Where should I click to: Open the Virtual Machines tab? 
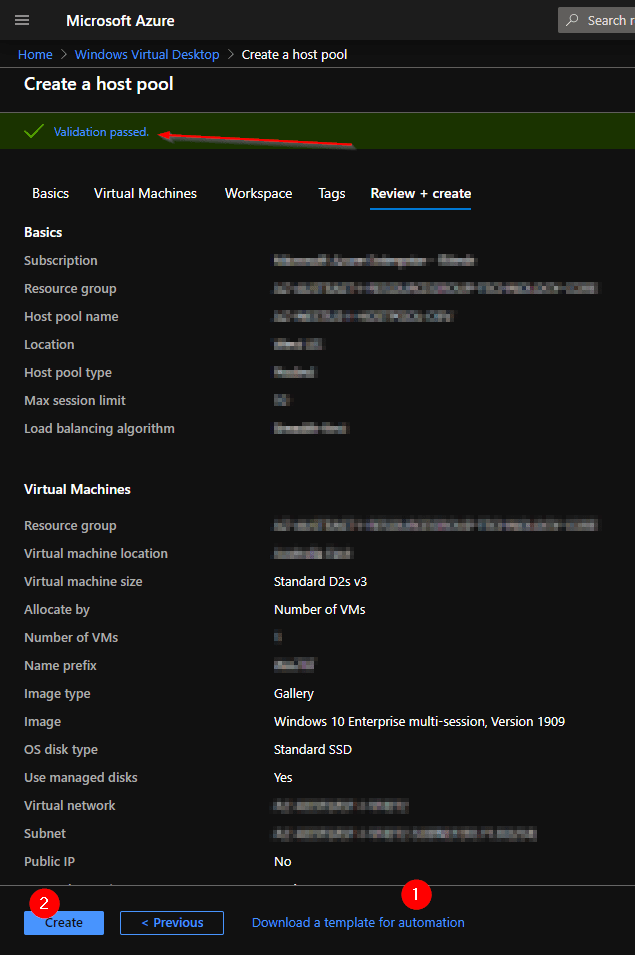click(x=145, y=193)
